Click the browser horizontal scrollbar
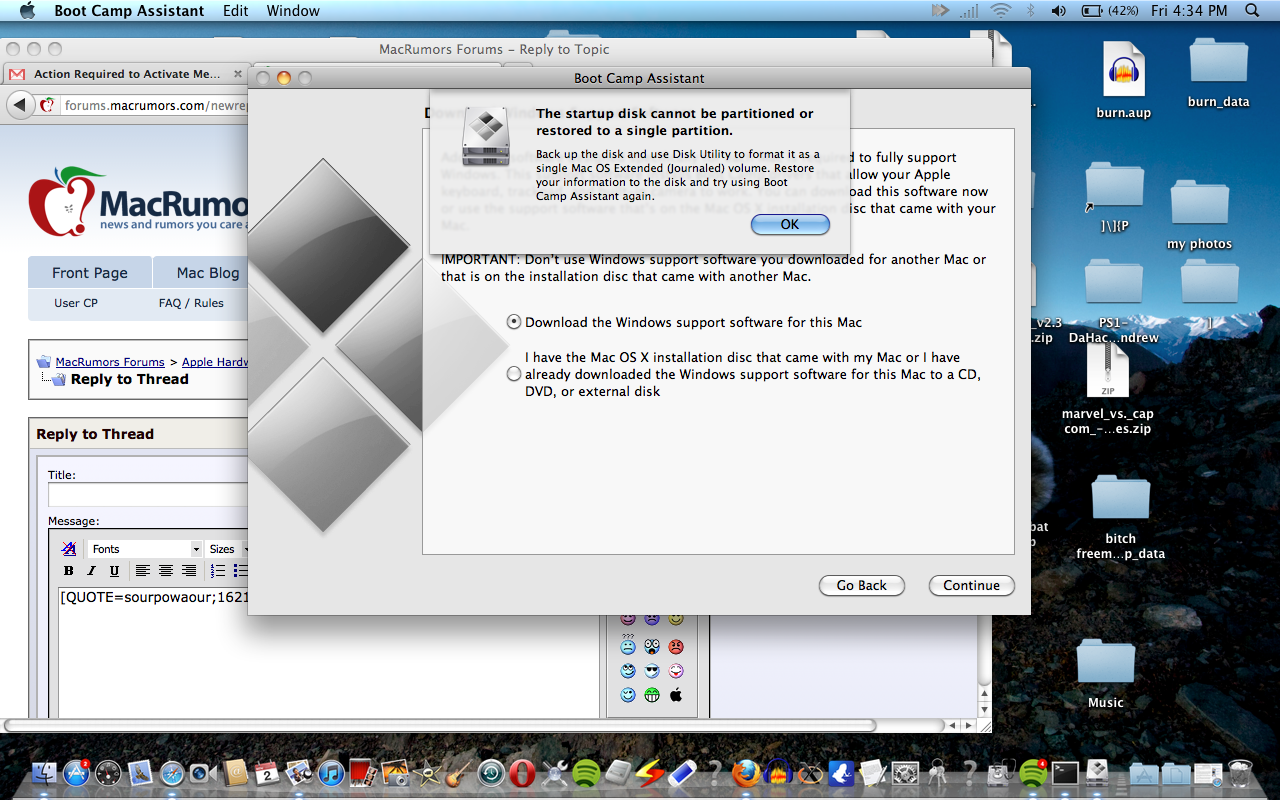This screenshot has width=1280, height=800. coord(440,725)
